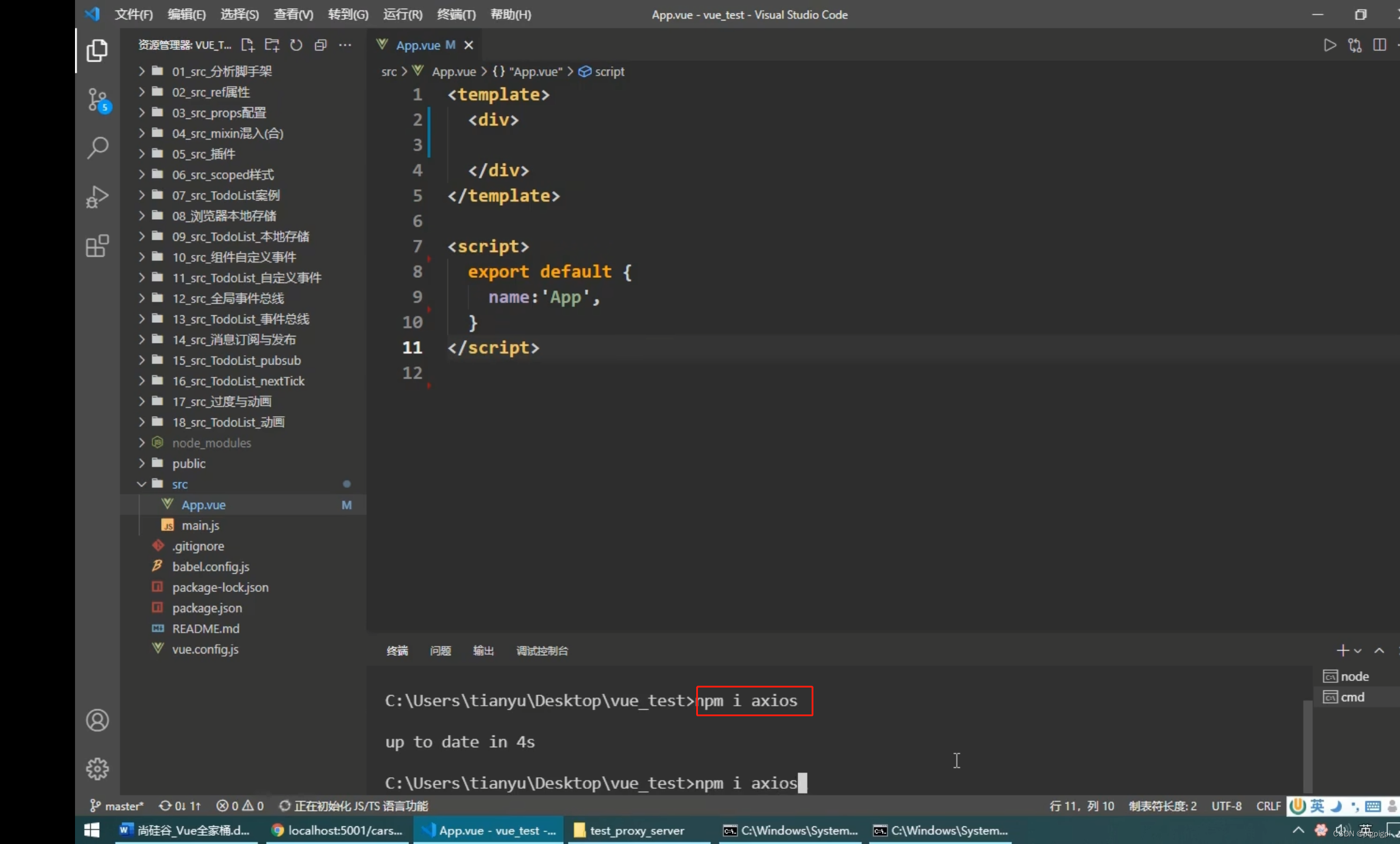Screen dimensions: 1400x844
Task: Close the App.vue editor tab
Action: point(469,45)
